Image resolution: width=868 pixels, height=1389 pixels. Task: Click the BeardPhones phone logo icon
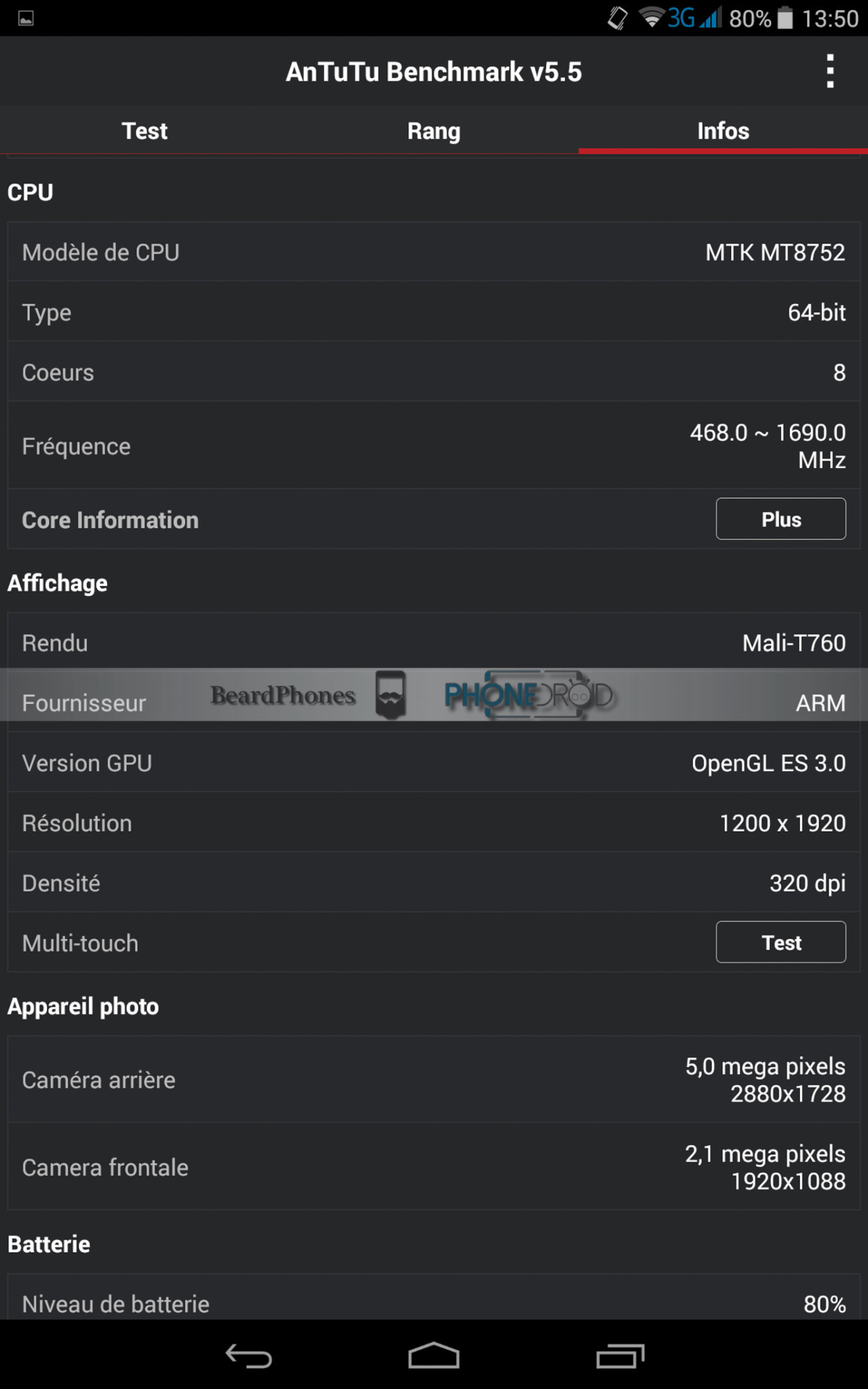coord(391,694)
